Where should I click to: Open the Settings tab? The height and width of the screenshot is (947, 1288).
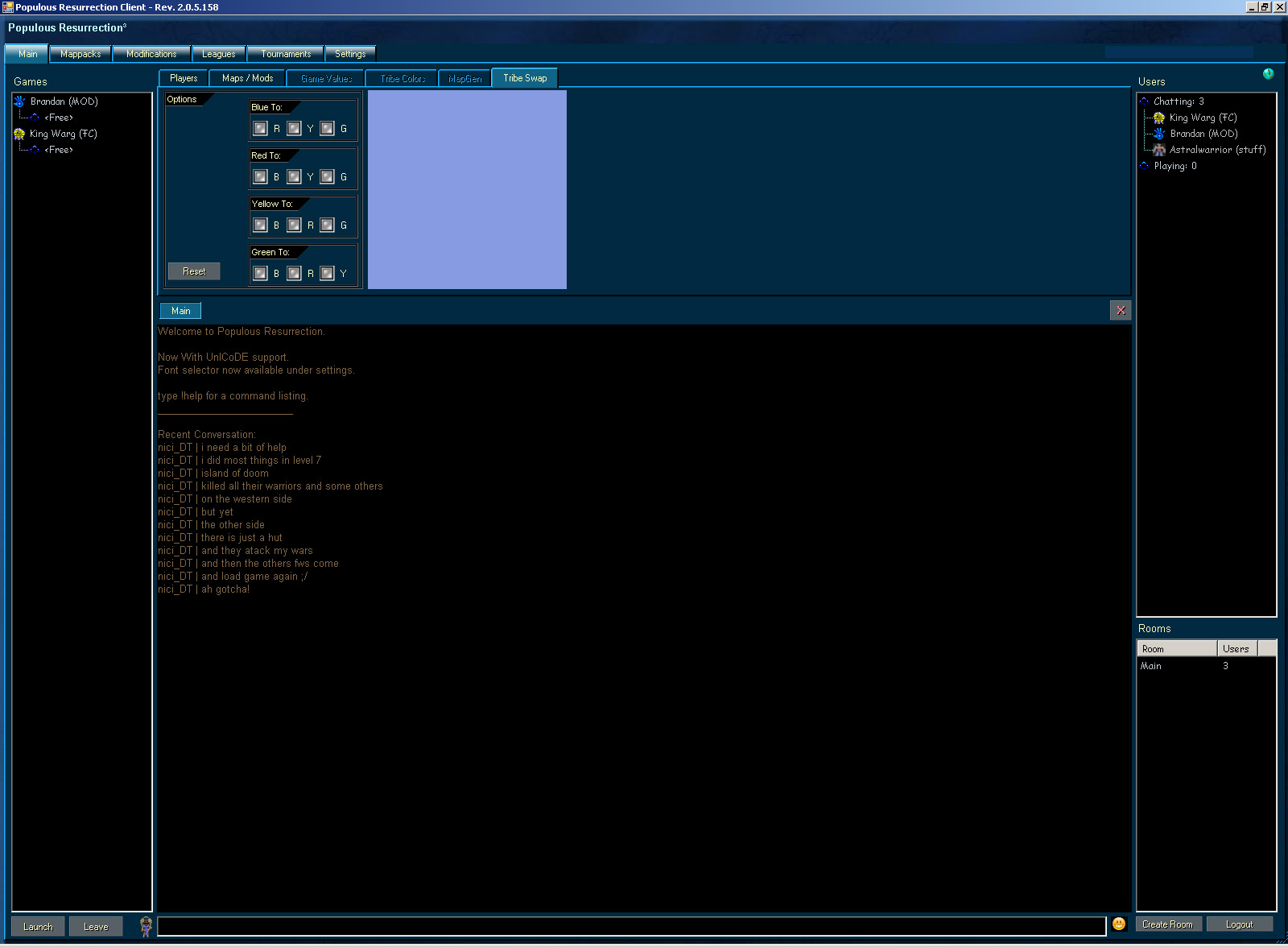pos(350,54)
